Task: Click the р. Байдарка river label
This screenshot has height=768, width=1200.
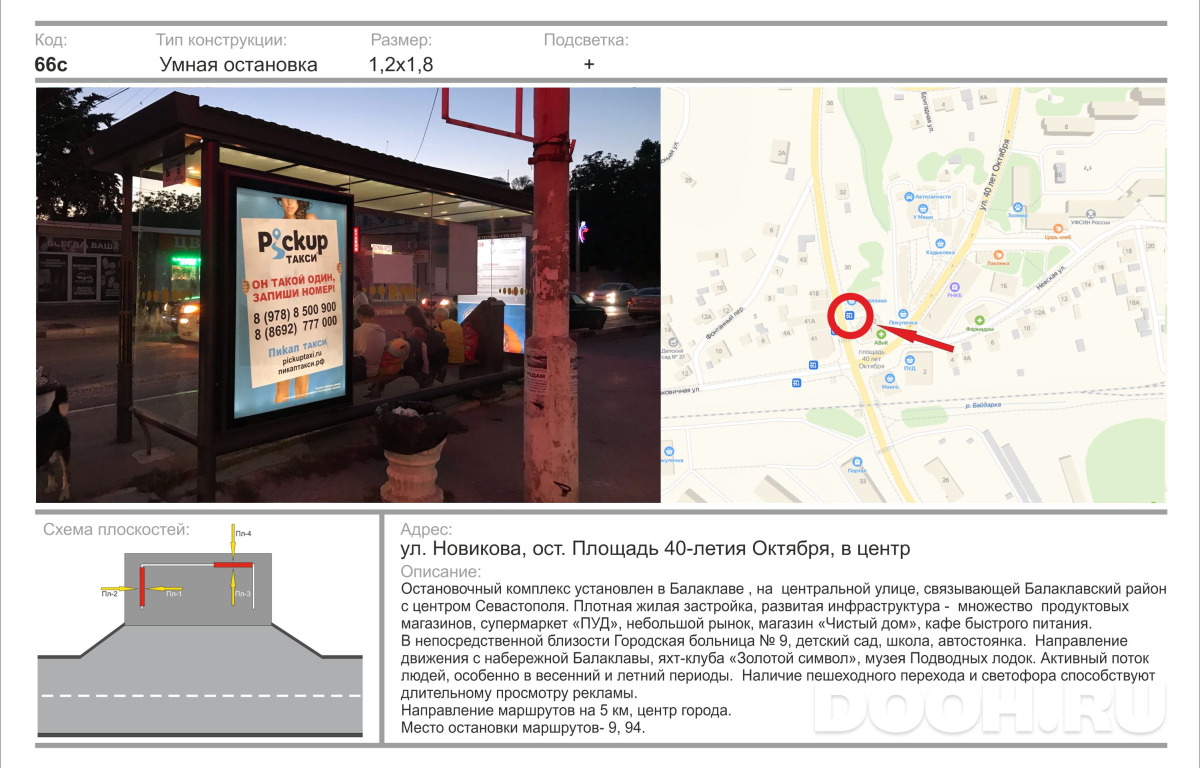Action: click(983, 405)
